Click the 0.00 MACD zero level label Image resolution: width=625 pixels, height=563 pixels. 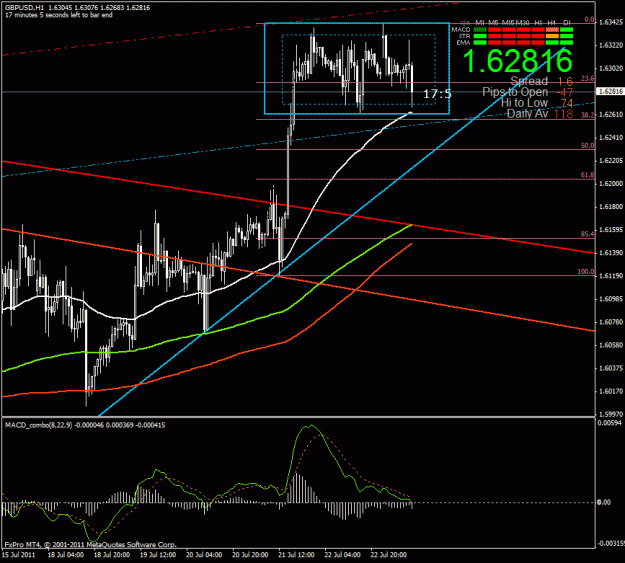[604, 502]
